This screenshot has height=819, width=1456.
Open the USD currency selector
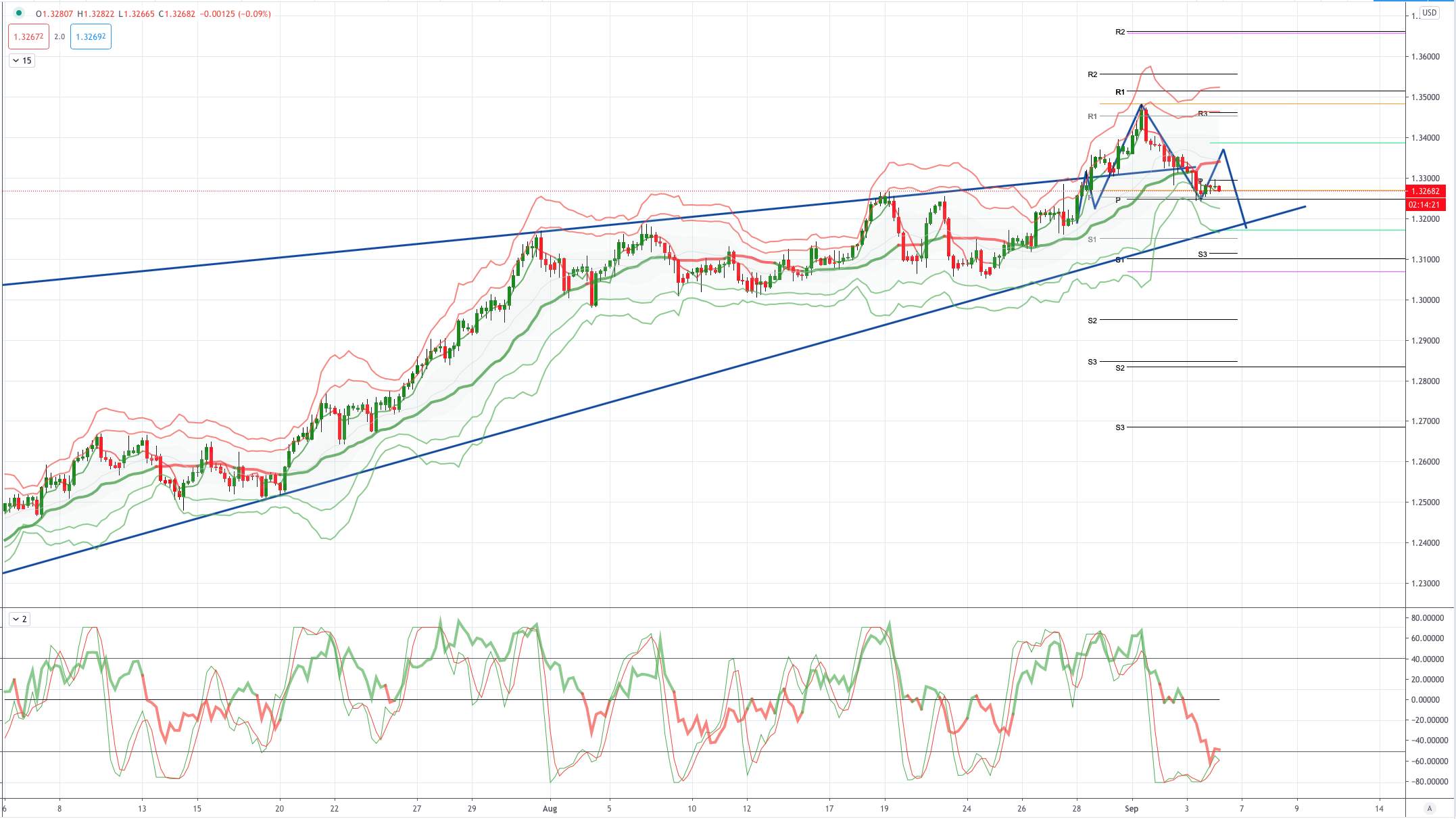click(x=1429, y=13)
